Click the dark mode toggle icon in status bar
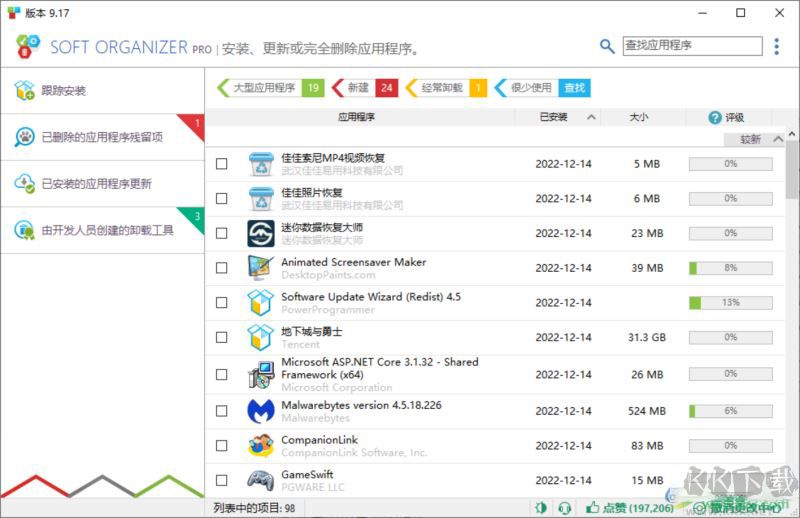This screenshot has height=518, width=800. coord(541,508)
